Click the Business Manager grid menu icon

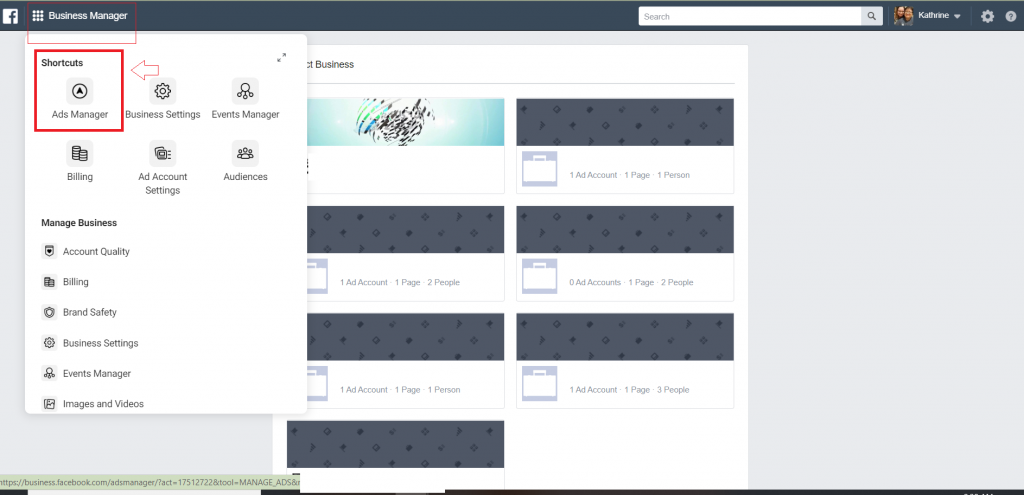[38, 16]
